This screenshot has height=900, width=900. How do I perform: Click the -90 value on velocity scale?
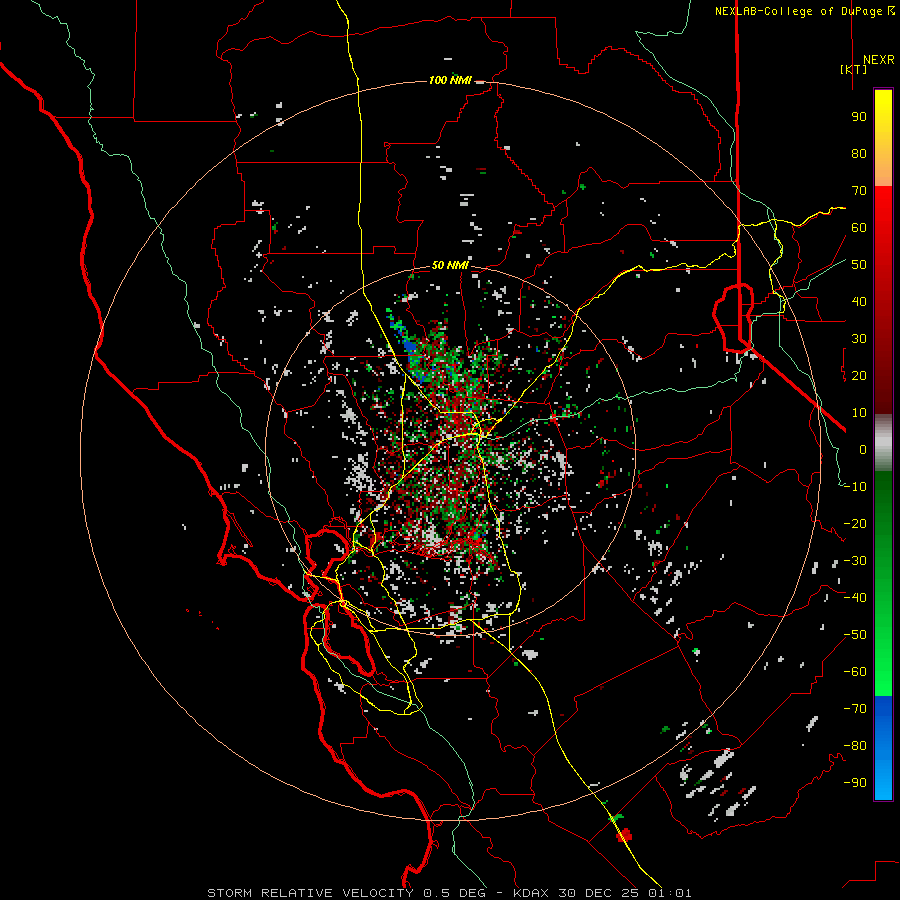(855, 783)
